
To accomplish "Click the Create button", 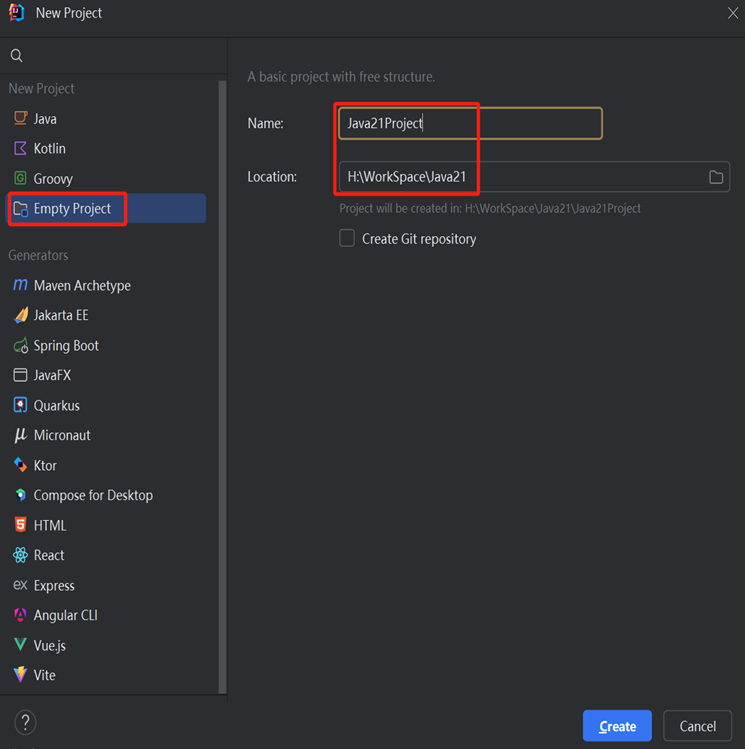I will pyautogui.click(x=617, y=726).
